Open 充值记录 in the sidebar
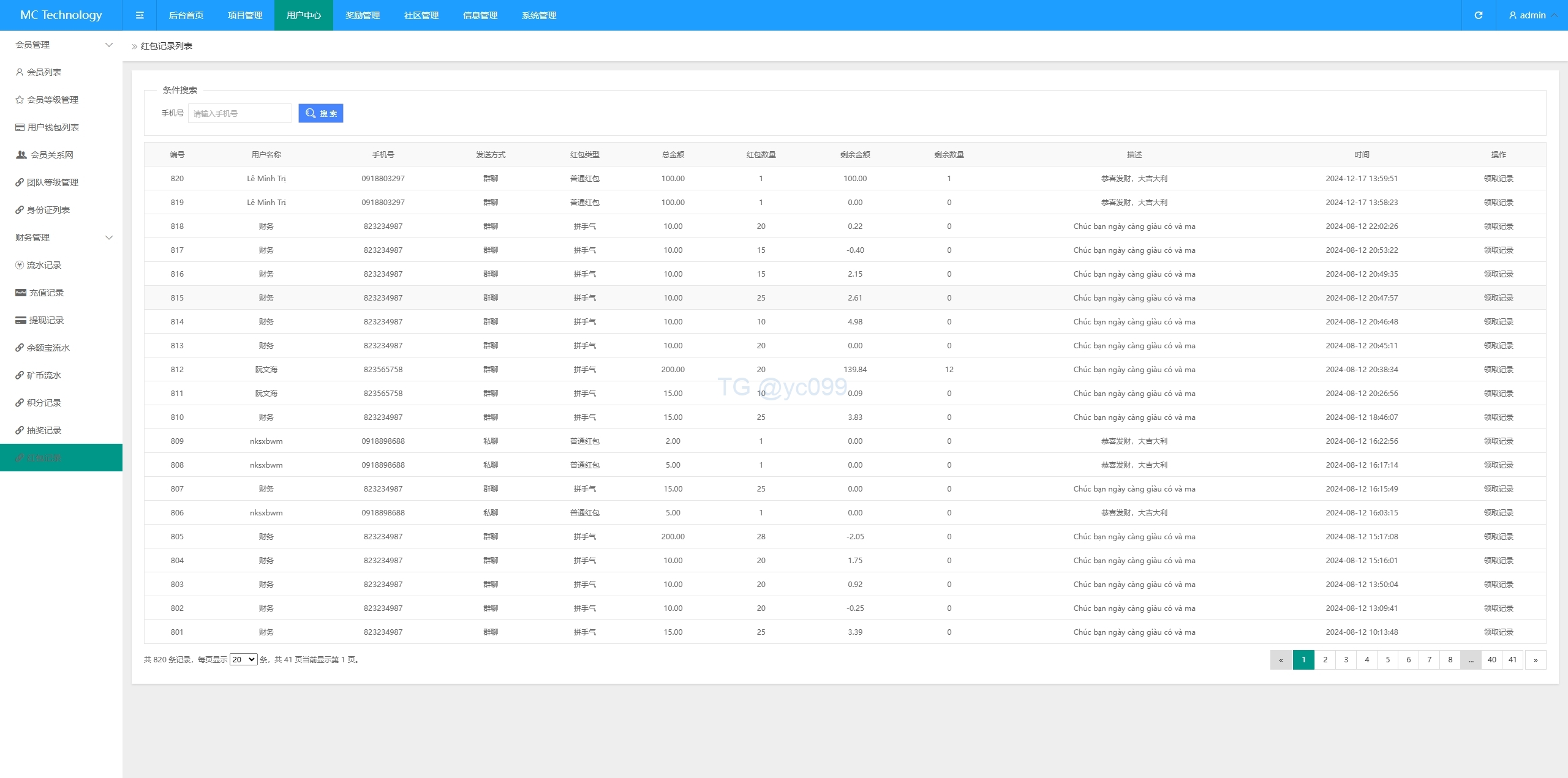The height and width of the screenshot is (778, 1568). coord(45,293)
